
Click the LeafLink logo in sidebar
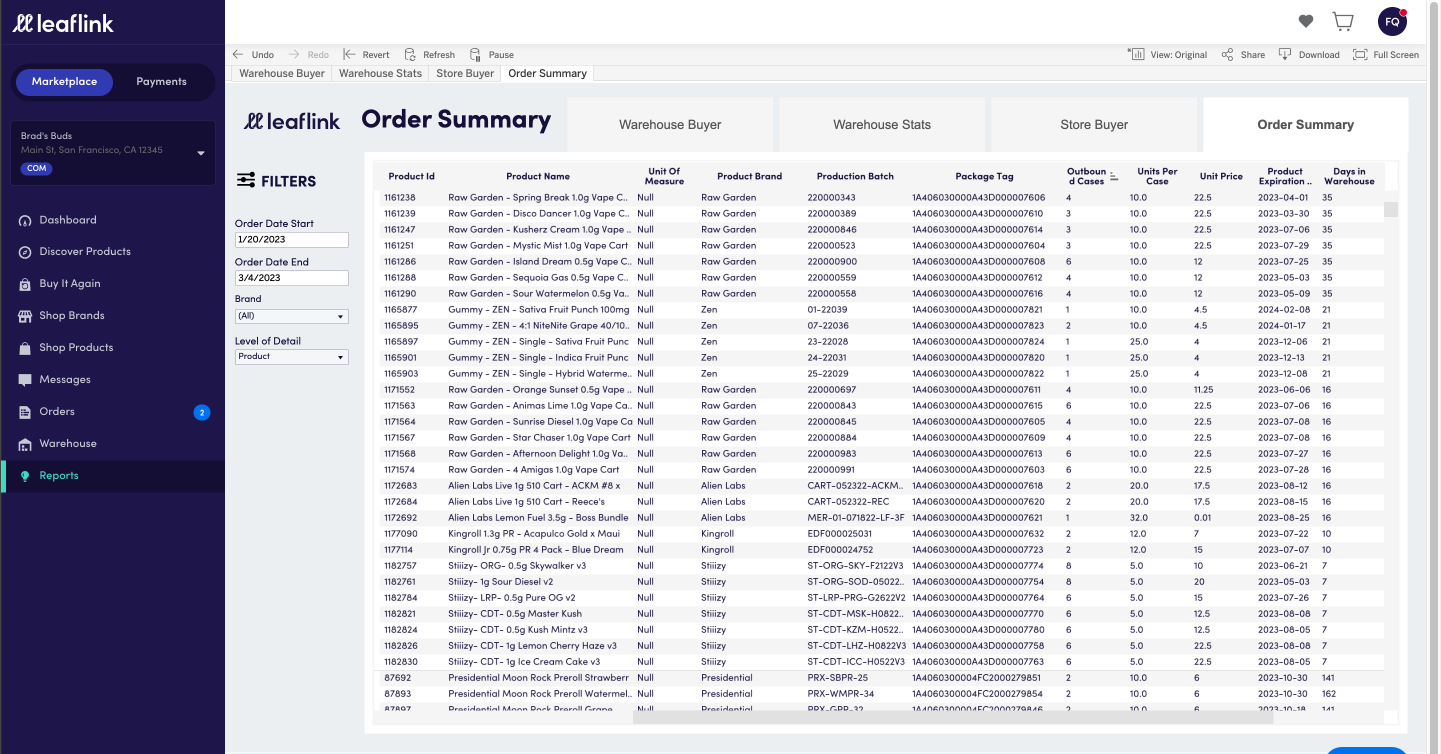(x=63, y=23)
